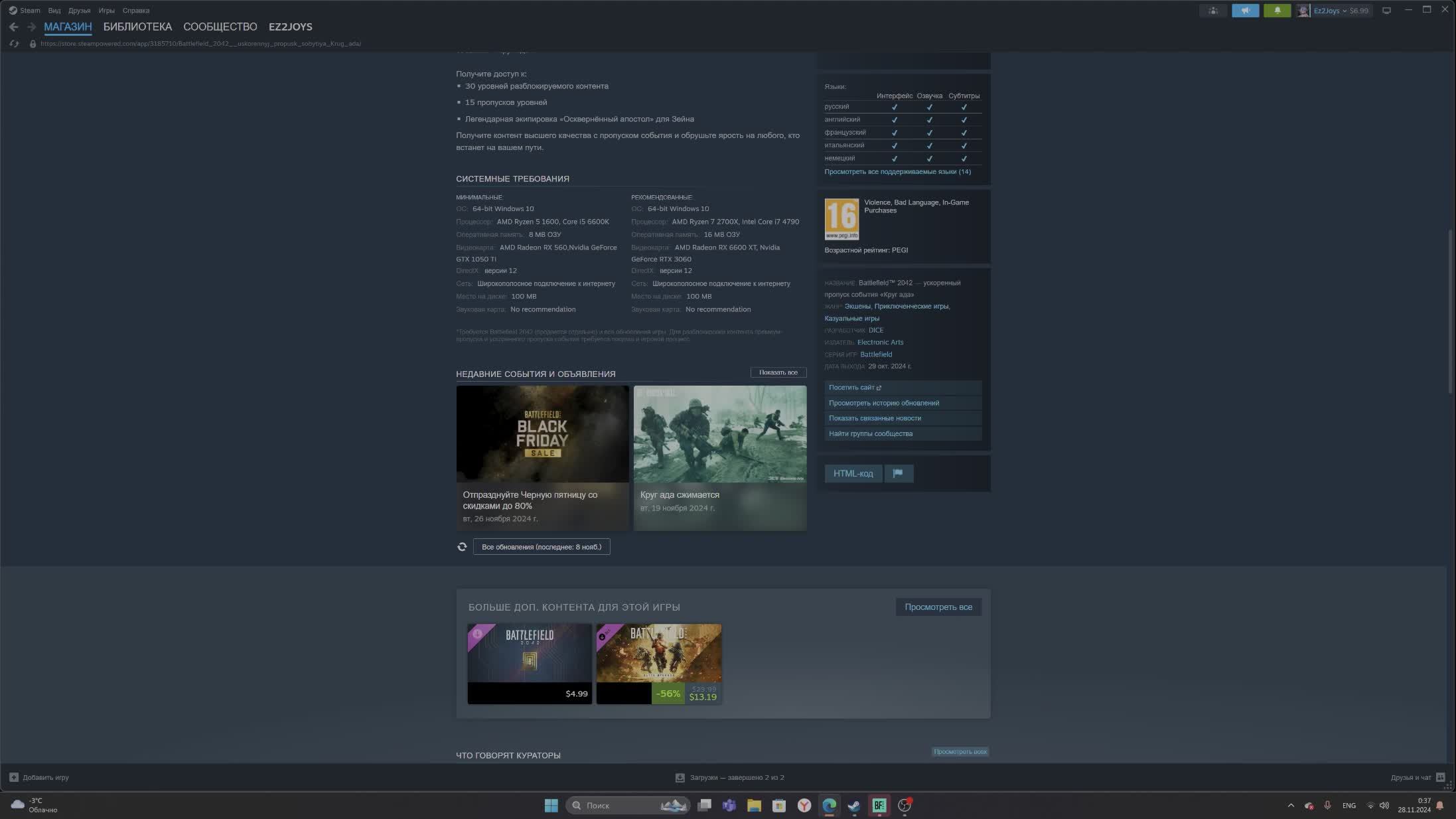Expand hidden system tray icons chevron
Viewport: 1456px width, 819px height.
pyautogui.click(x=1291, y=806)
